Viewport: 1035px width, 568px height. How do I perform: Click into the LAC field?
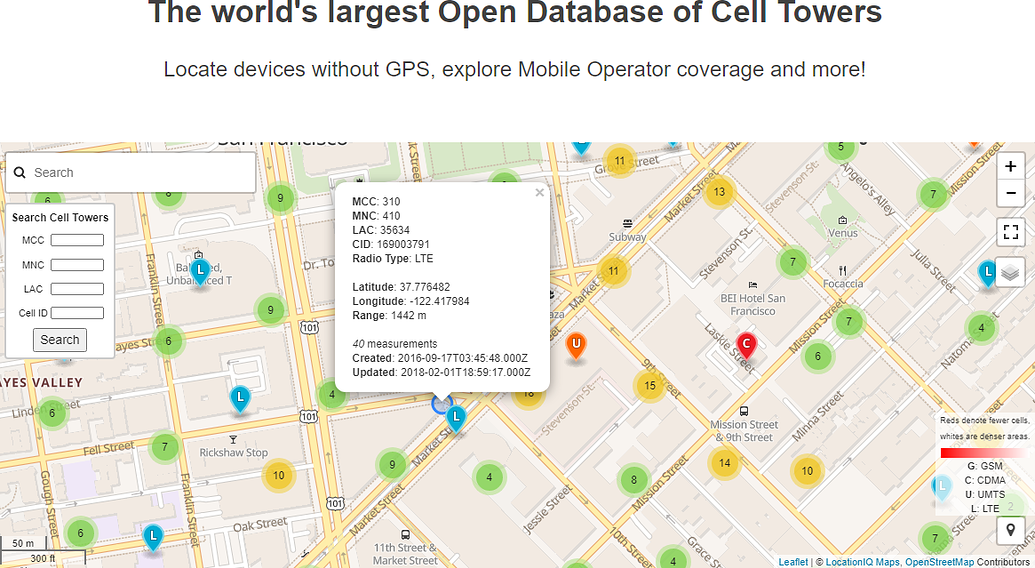click(77, 289)
